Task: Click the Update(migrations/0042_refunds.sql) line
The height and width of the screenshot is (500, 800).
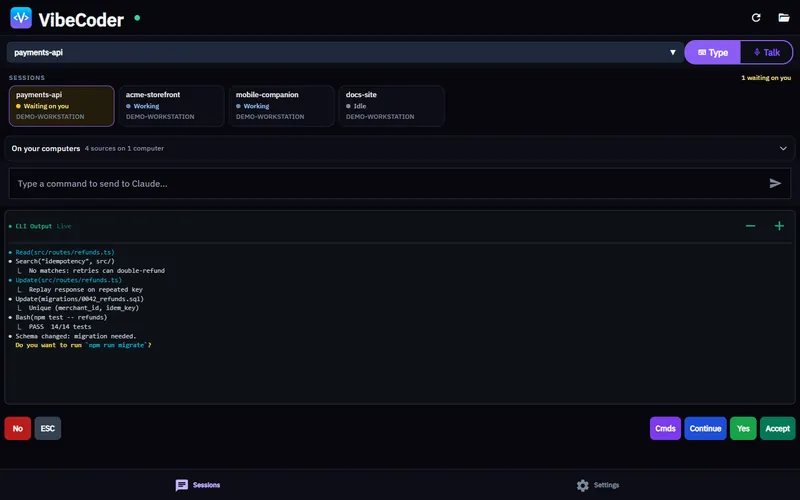Action: [80, 298]
